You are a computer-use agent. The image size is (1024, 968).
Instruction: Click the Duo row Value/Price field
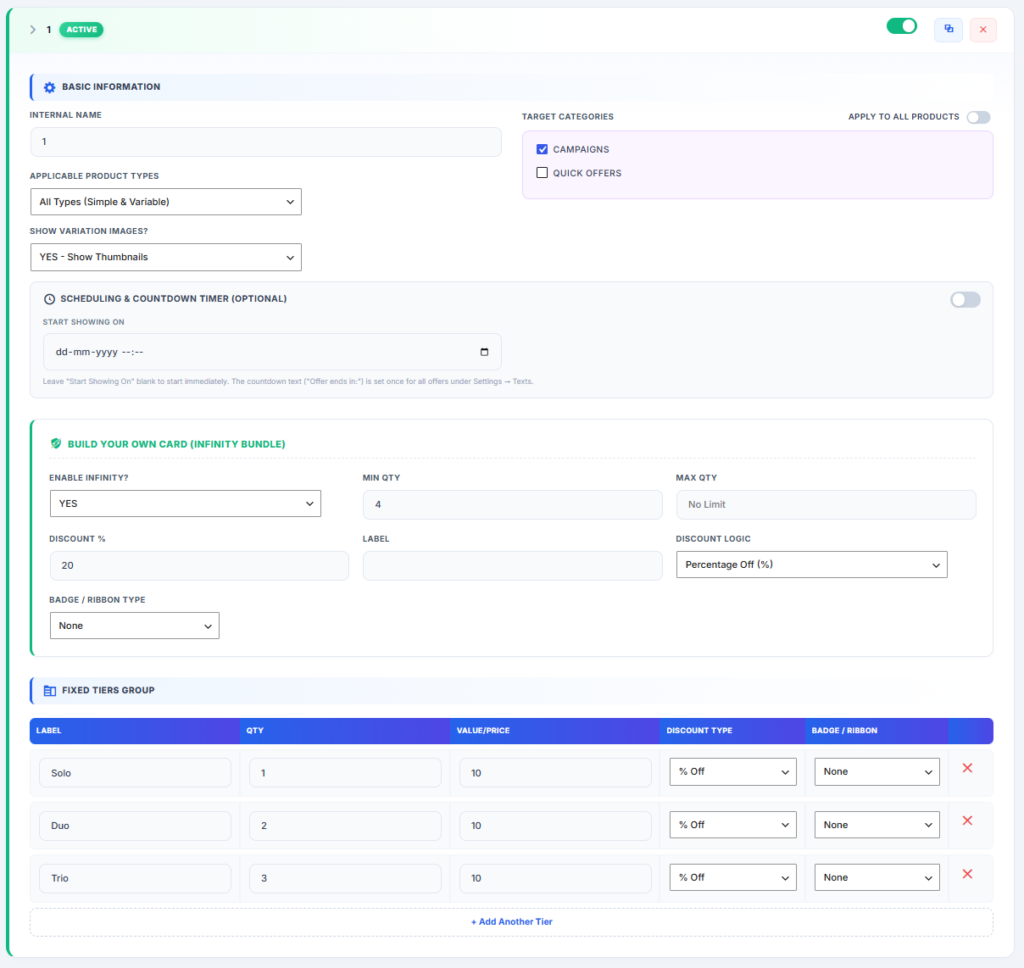tap(556, 826)
